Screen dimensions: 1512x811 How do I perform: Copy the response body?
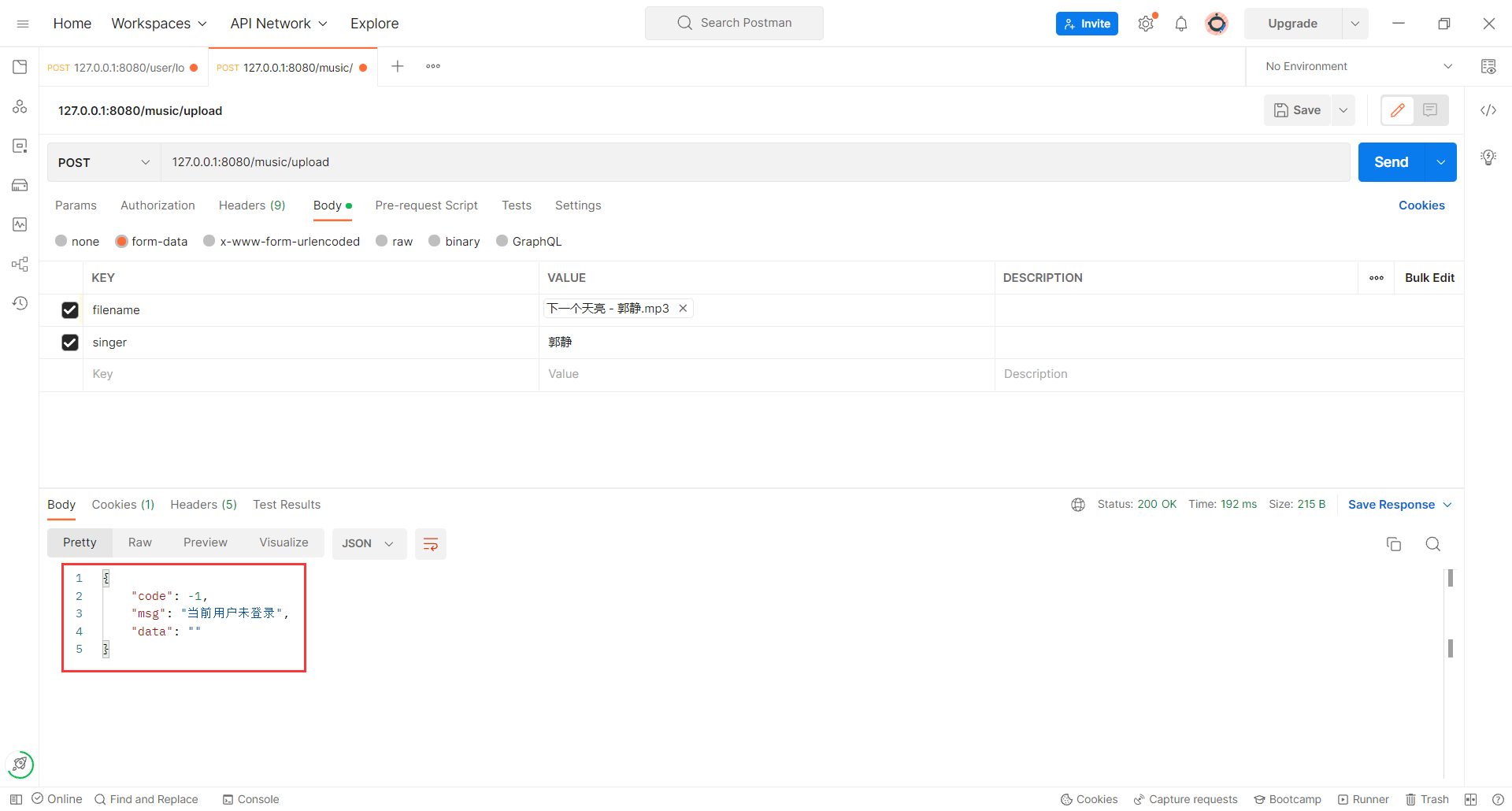[1394, 544]
